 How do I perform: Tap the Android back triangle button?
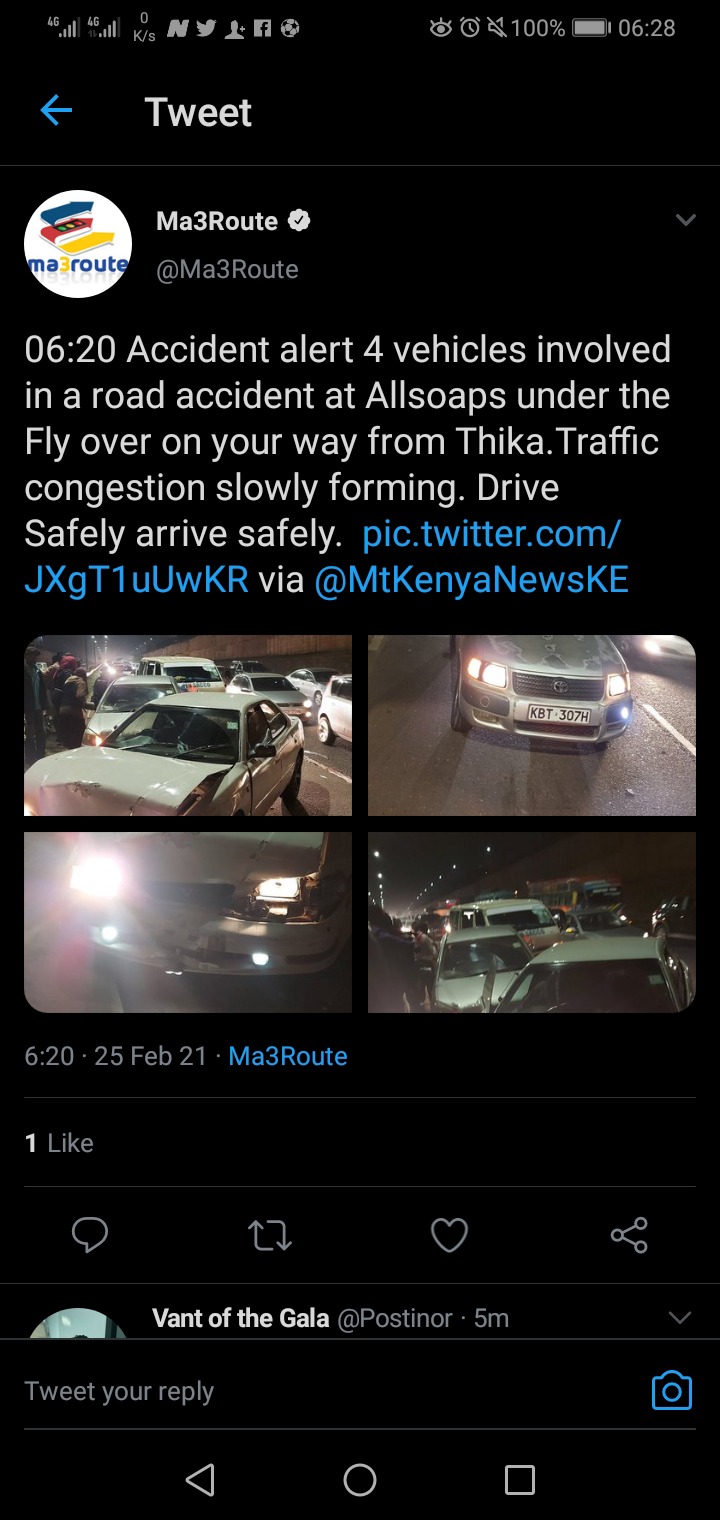point(200,1480)
